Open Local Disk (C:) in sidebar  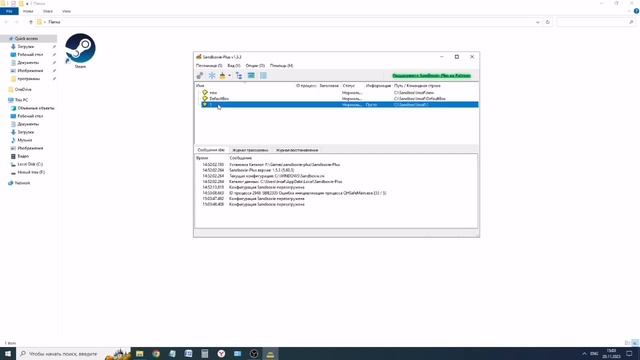30,164
